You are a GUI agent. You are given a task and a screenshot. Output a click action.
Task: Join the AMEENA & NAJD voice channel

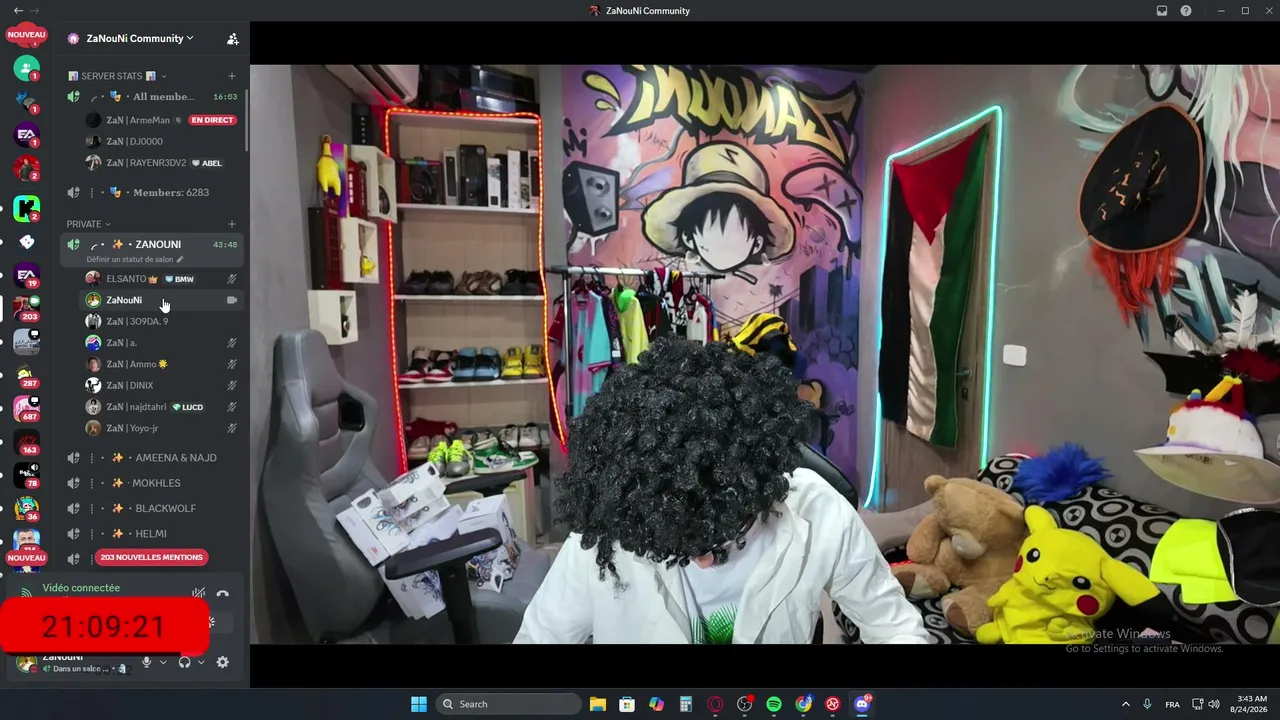pyautogui.click(x=151, y=458)
